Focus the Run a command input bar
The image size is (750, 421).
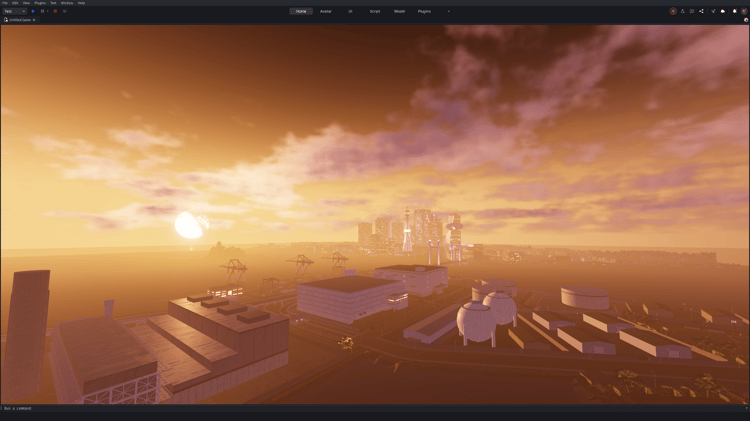[x=373, y=408]
